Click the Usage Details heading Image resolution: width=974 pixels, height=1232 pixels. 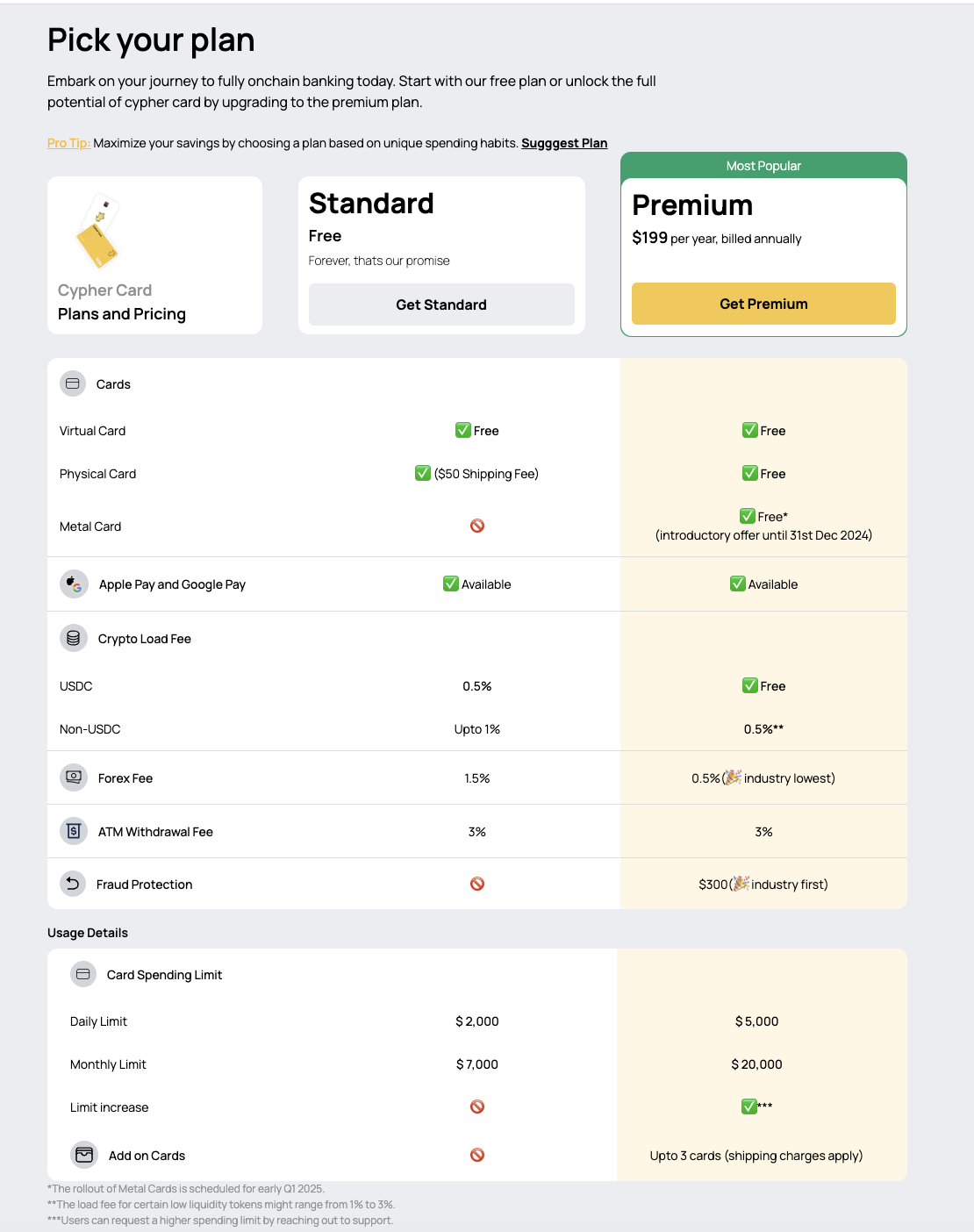88,933
